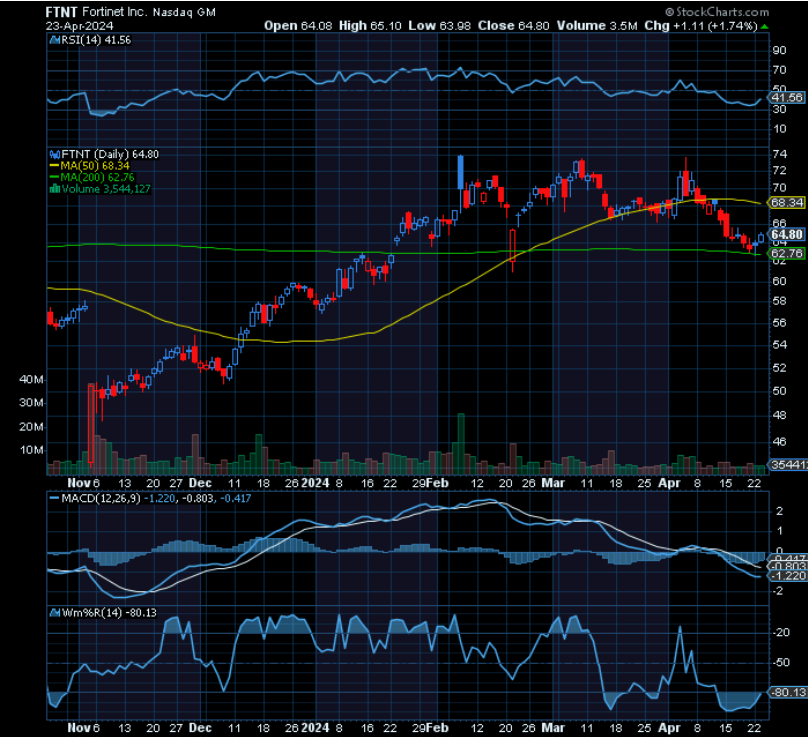Select the Fortinet Inc. company name

coord(114,12)
